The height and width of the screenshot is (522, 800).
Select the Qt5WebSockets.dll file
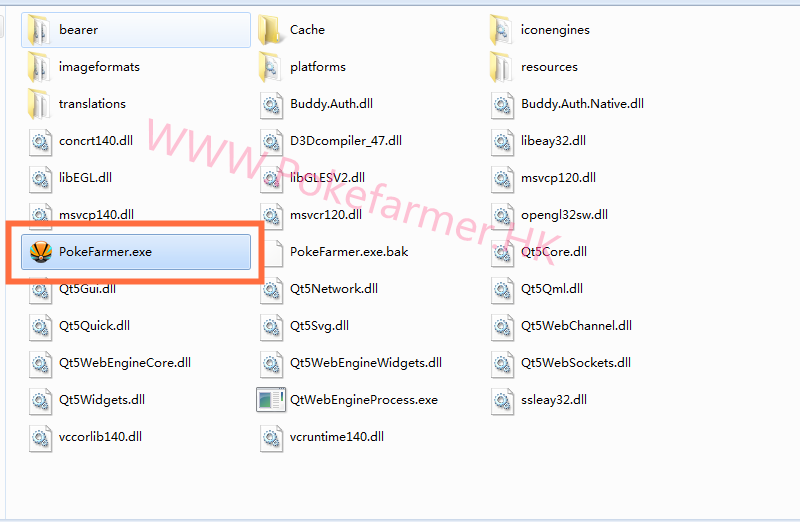561,363
